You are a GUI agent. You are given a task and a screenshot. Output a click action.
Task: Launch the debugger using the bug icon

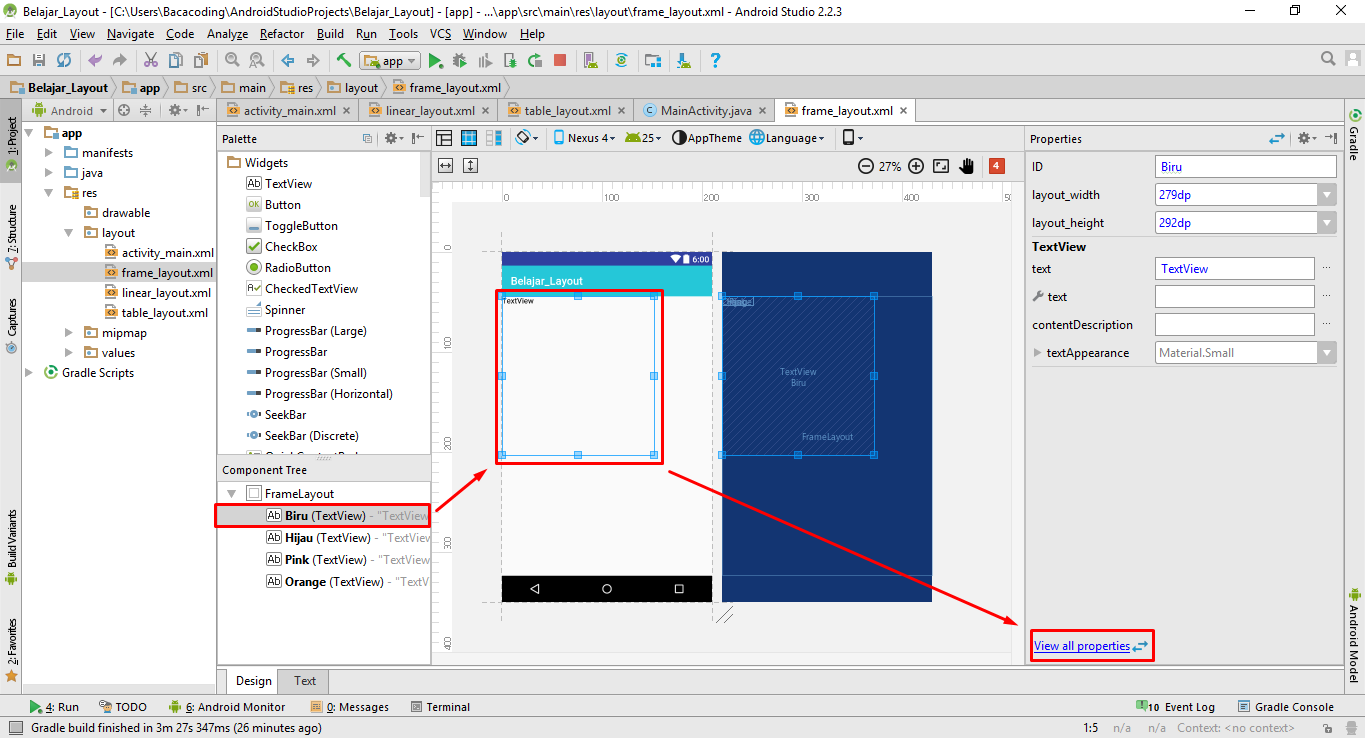click(459, 60)
